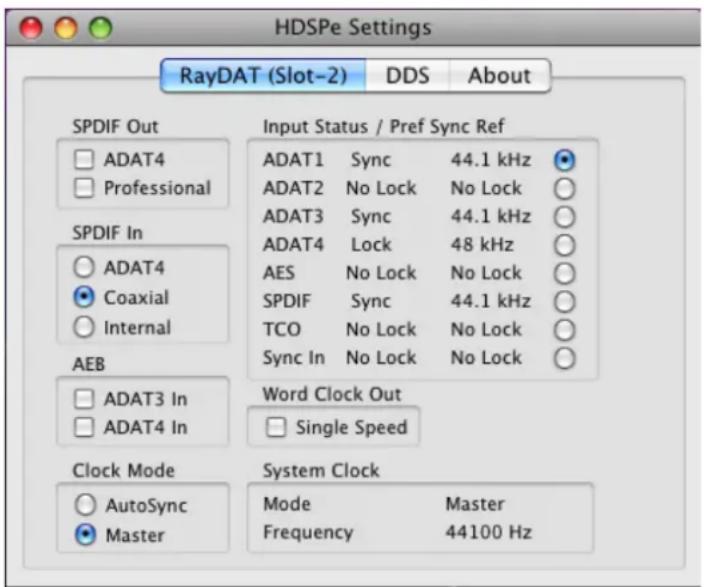The width and height of the screenshot is (704, 587).
Task: Enable ADAT3 In checkbox under AEB
Action: point(84,399)
